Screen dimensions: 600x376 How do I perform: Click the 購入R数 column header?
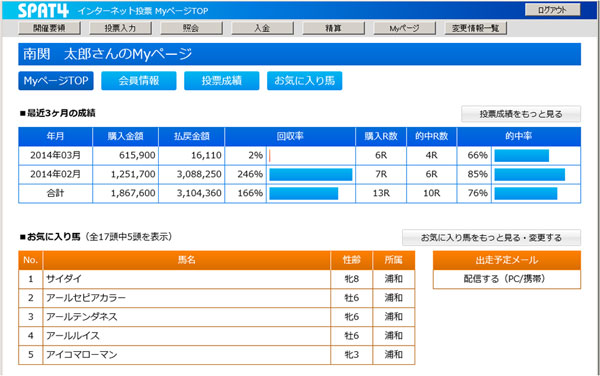(381, 137)
